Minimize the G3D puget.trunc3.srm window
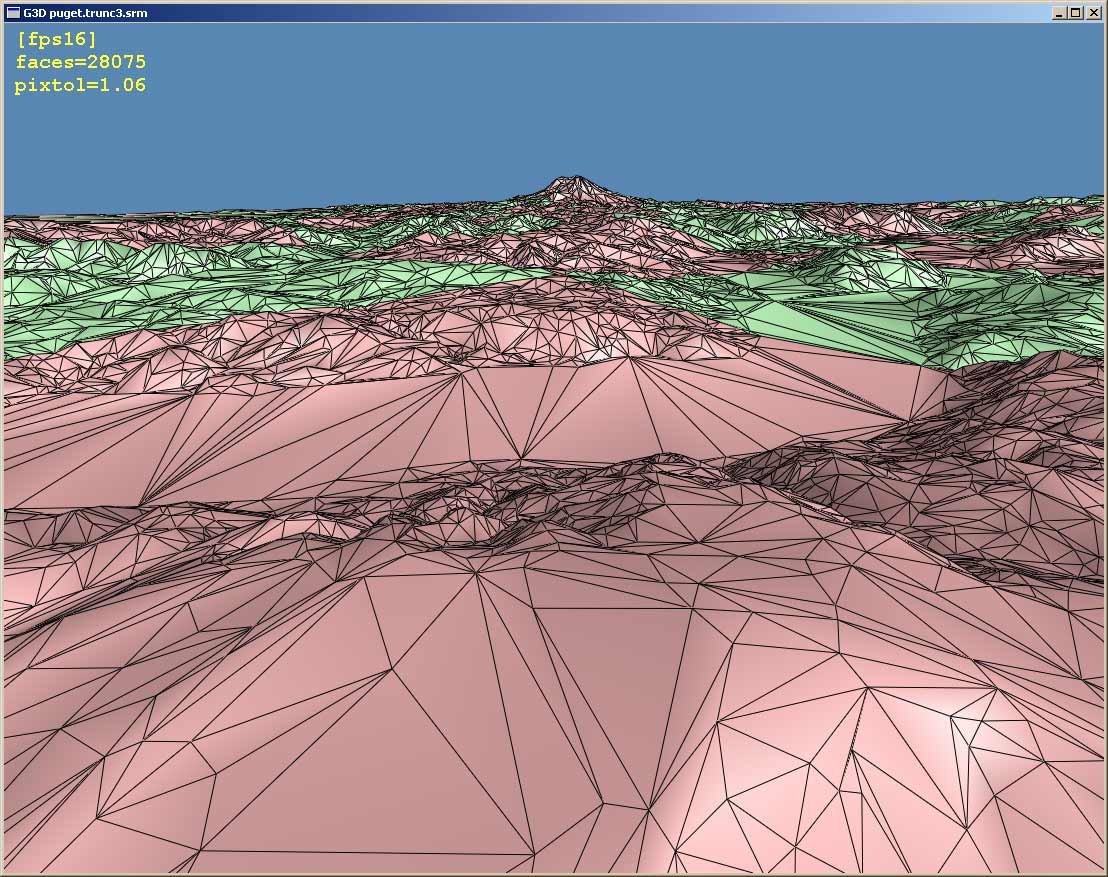1108x877 pixels. [x=1059, y=13]
